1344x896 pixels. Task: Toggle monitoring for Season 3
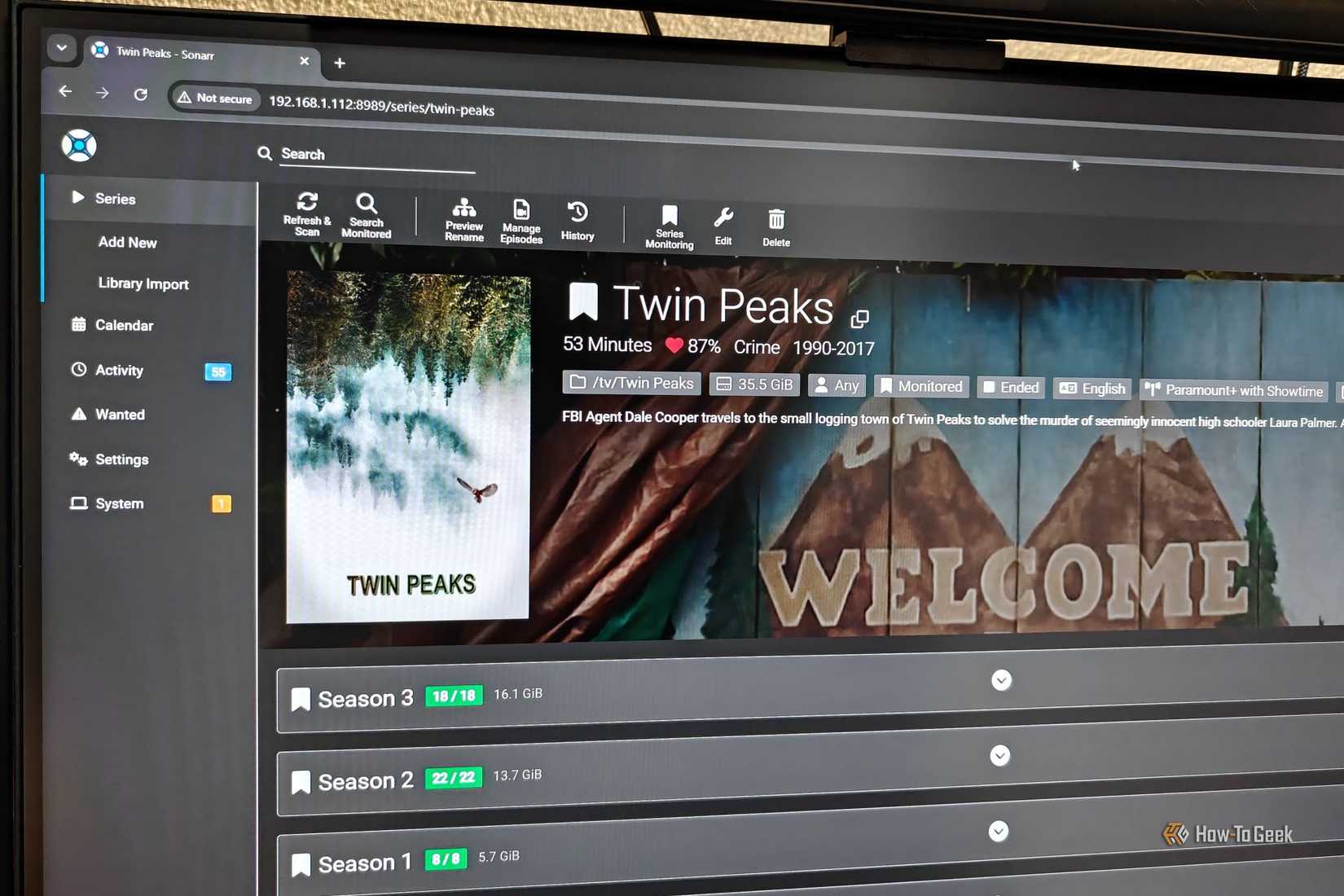301,699
